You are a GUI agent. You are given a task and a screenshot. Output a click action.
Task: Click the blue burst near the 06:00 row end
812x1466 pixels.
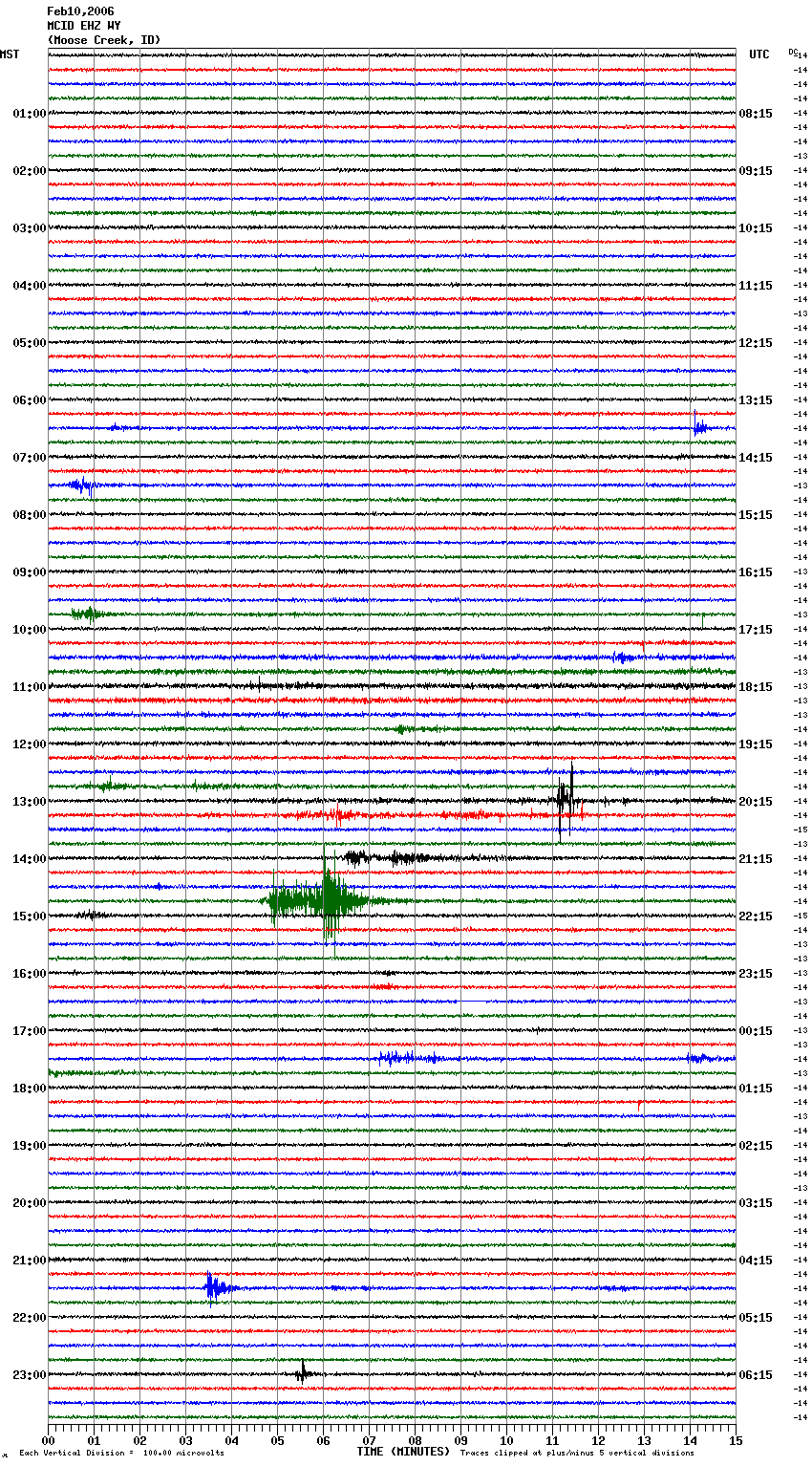(x=699, y=427)
